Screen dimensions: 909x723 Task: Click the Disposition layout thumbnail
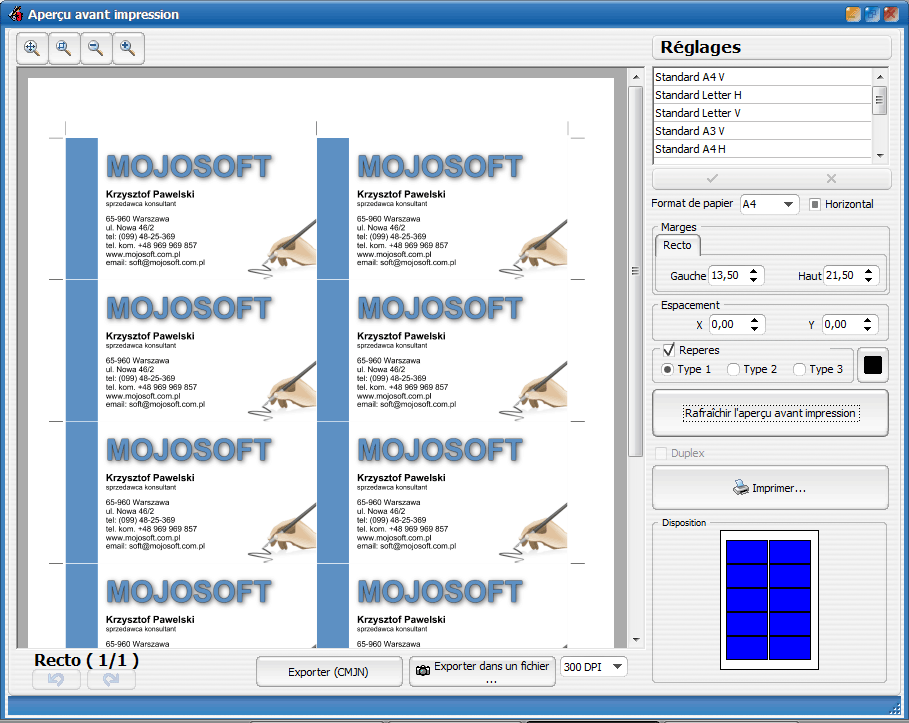(x=769, y=600)
